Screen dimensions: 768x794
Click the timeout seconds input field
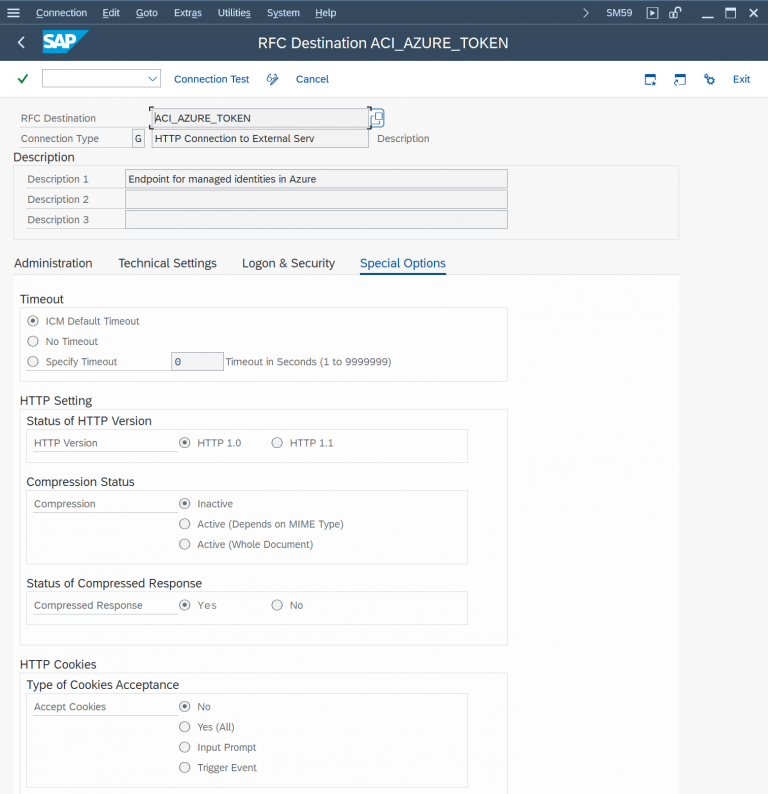[x=197, y=362]
